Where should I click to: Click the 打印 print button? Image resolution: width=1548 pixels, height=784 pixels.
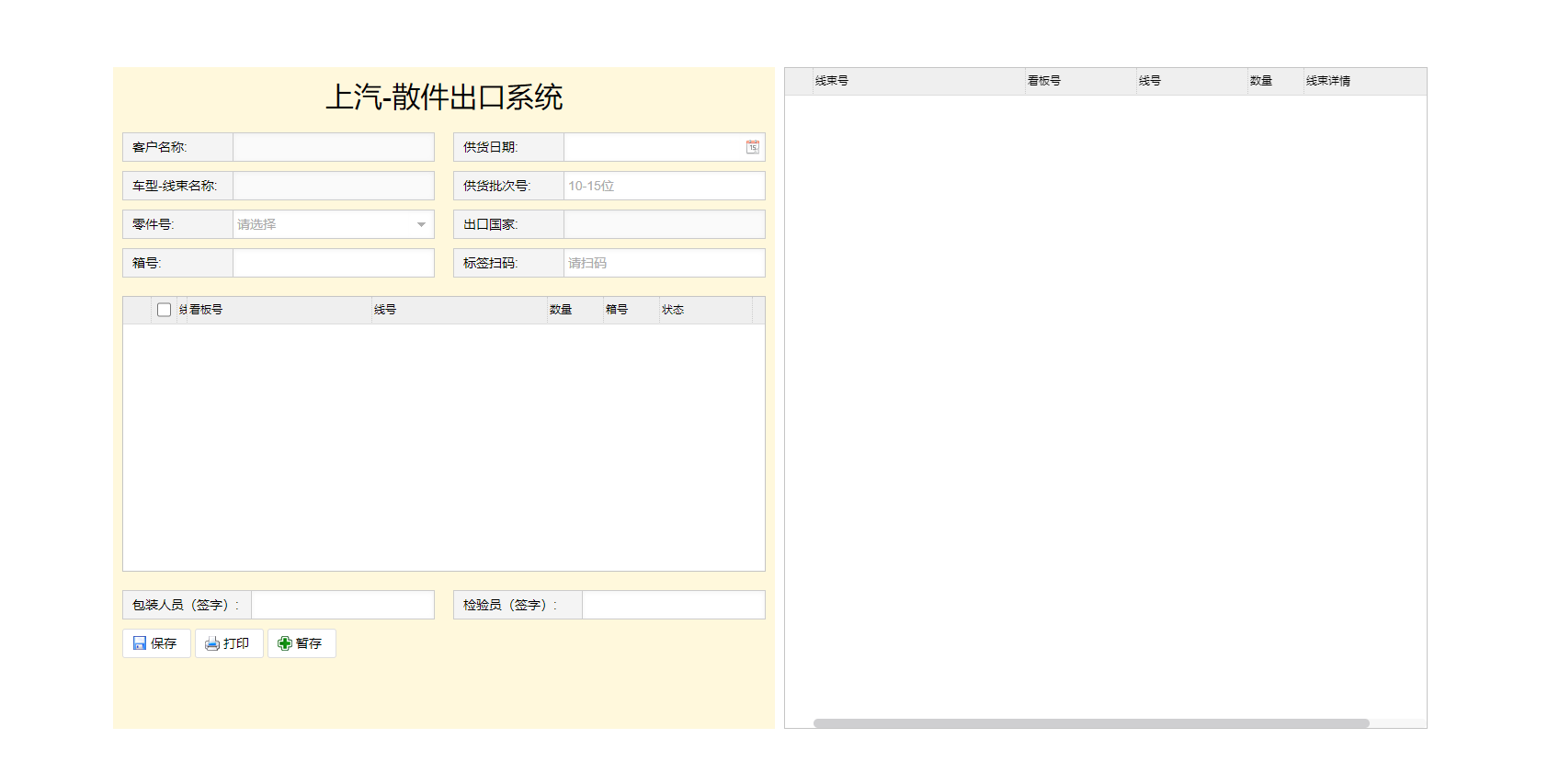click(x=229, y=643)
